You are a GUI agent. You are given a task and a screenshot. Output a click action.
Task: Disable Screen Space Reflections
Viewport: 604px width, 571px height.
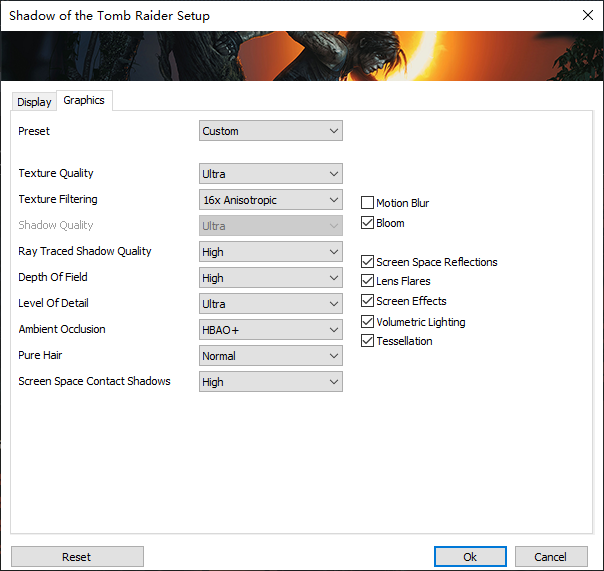367,262
